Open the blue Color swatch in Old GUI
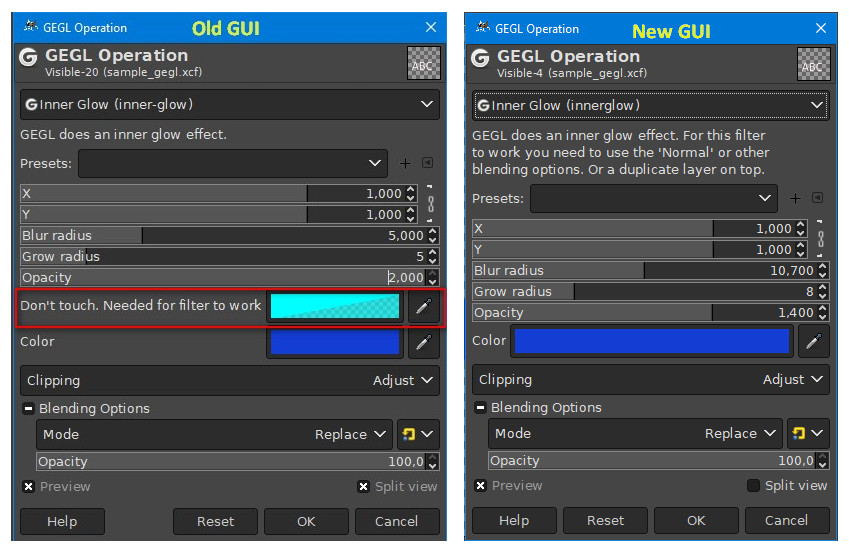This screenshot has width=849, height=553. [x=335, y=342]
